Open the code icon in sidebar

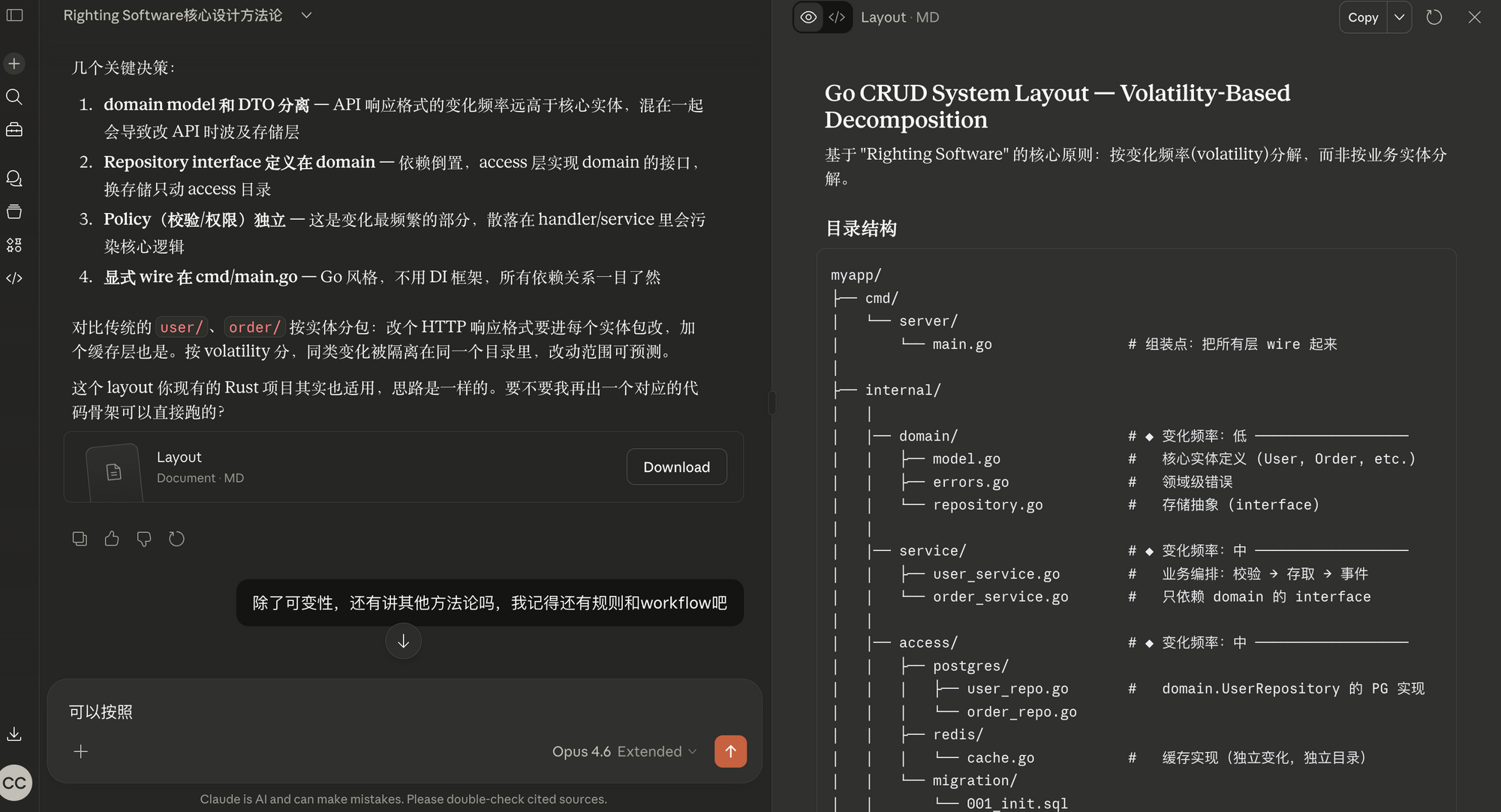(14, 278)
